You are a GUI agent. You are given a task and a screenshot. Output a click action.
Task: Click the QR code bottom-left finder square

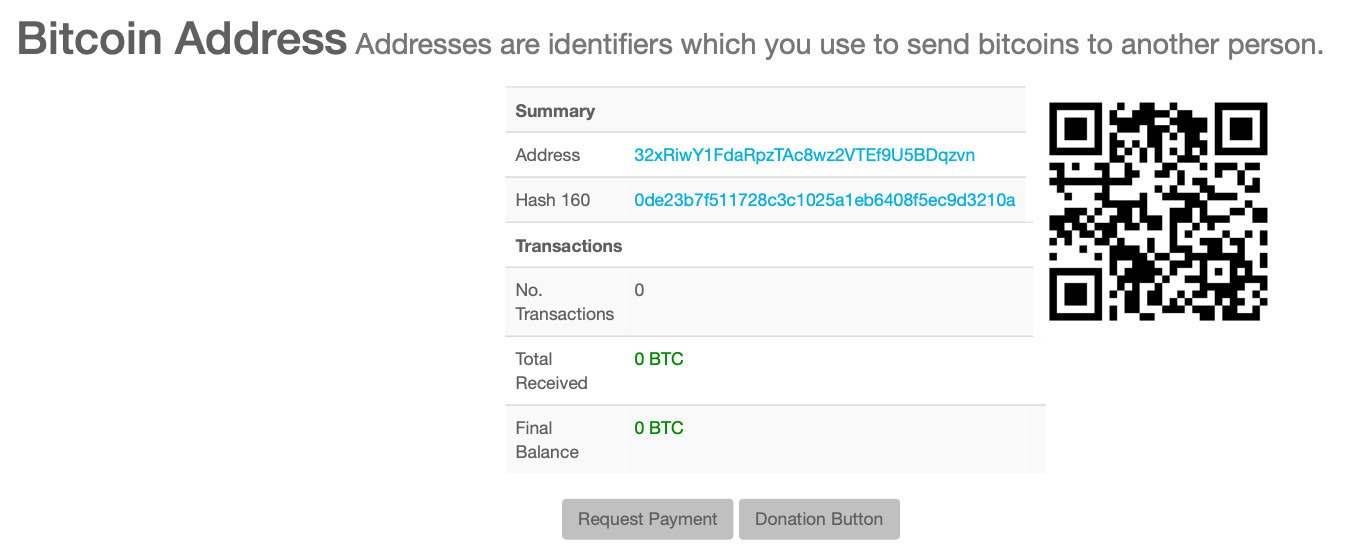pyautogui.click(x=1075, y=294)
